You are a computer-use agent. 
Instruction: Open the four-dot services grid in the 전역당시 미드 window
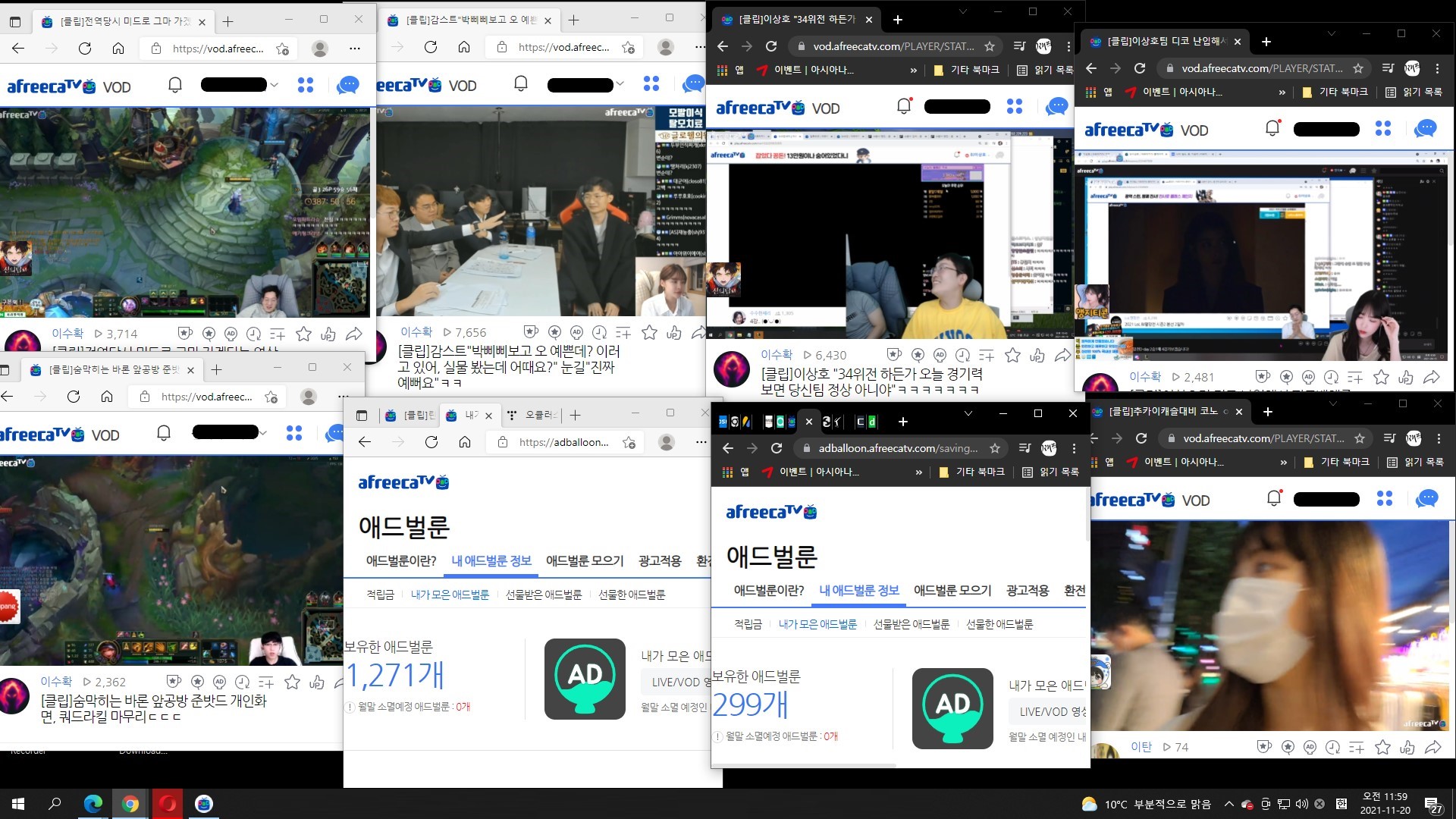(x=306, y=85)
